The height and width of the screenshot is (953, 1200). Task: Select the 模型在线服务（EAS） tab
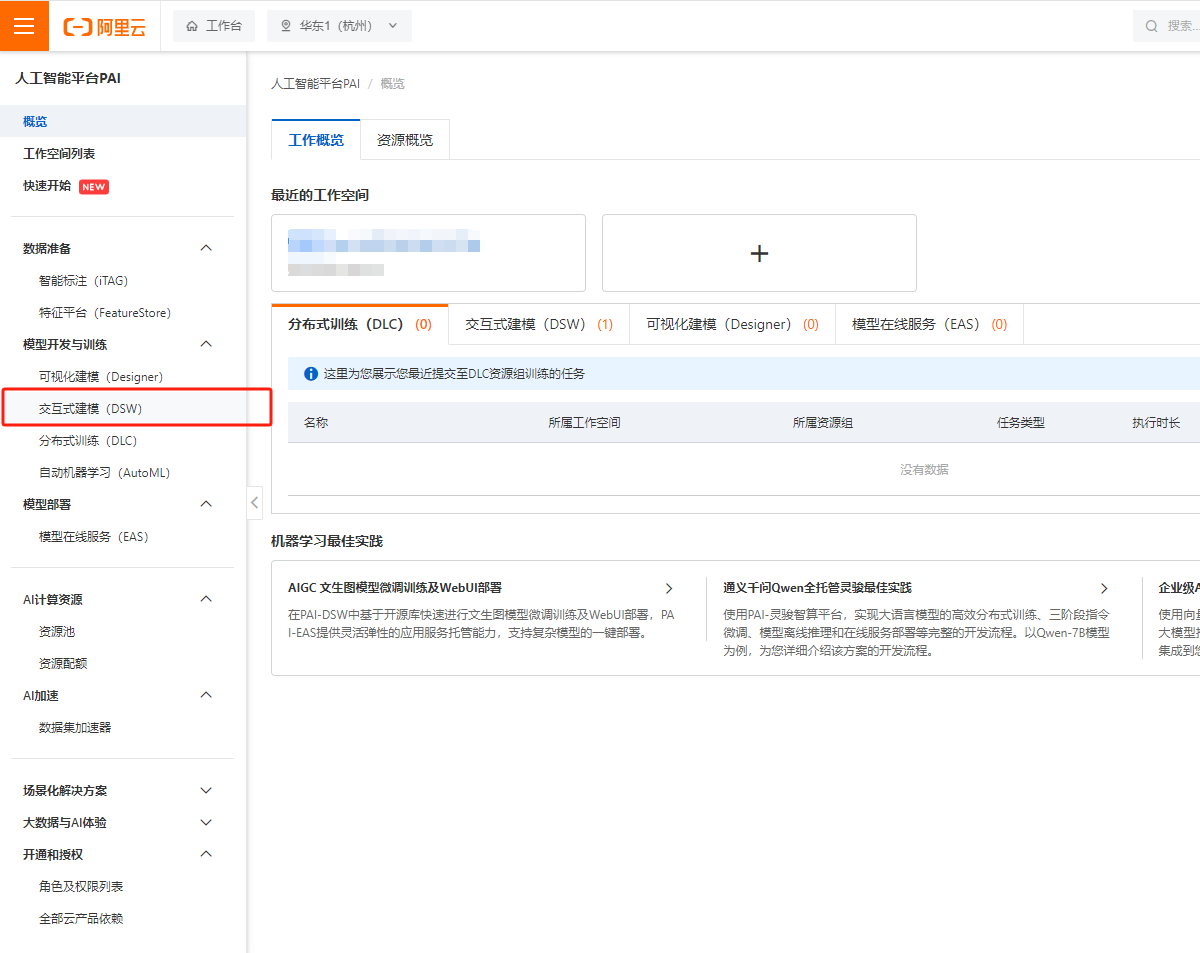click(x=929, y=324)
